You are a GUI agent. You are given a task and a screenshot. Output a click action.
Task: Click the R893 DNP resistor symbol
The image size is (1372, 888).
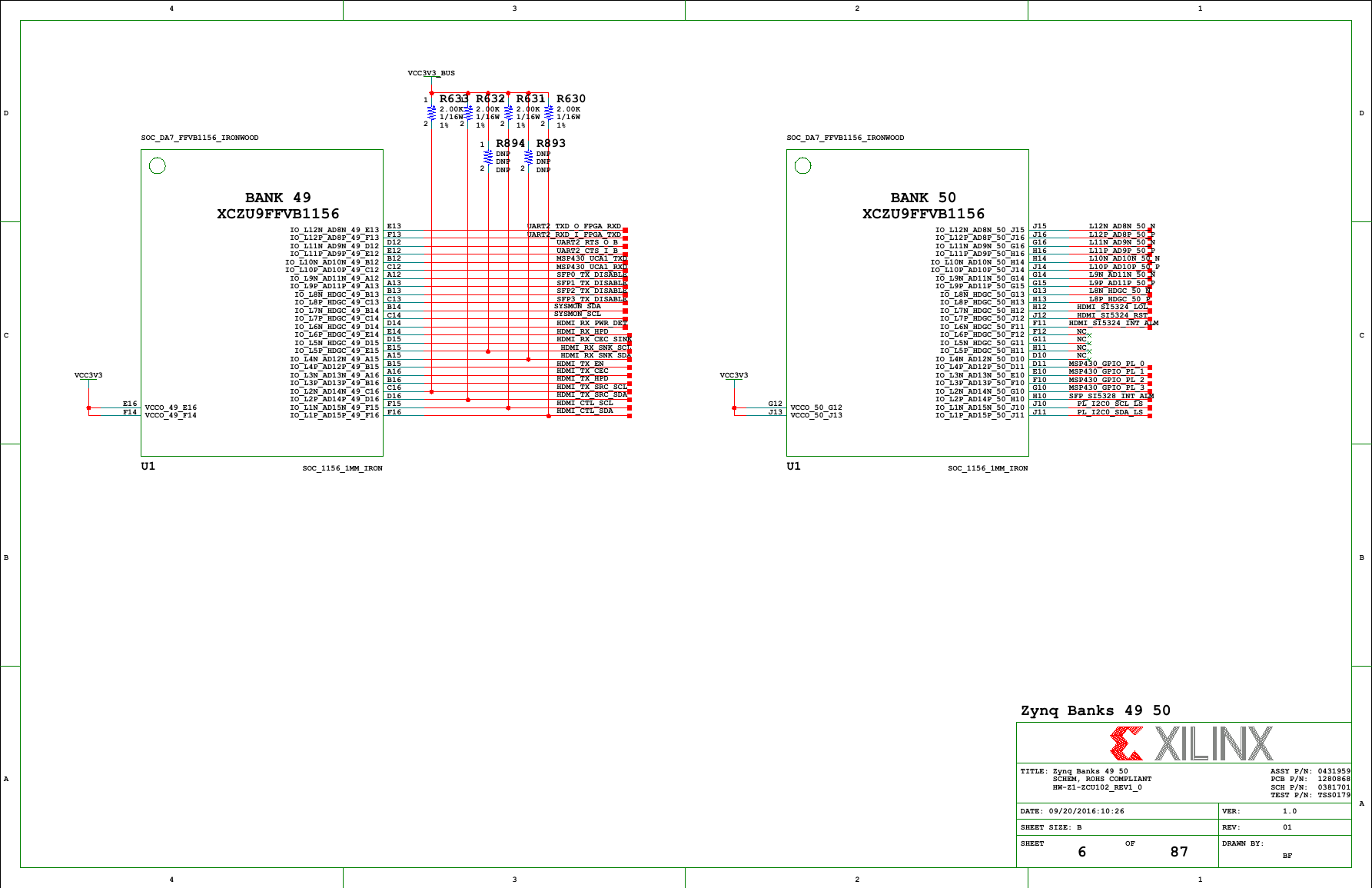tap(528, 157)
